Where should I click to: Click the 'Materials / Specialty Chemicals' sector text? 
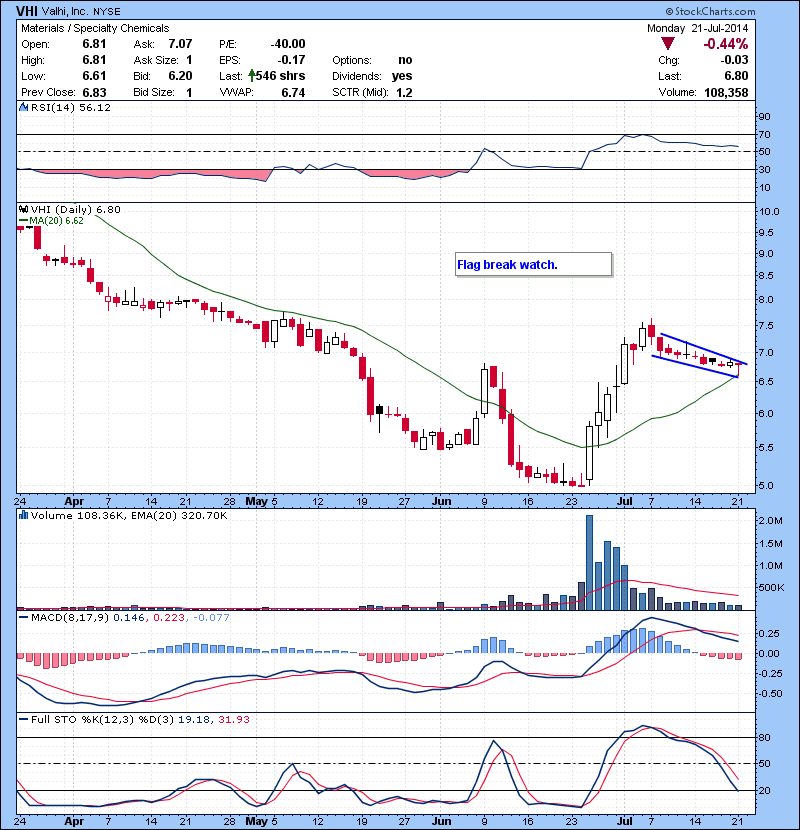(x=95, y=28)
